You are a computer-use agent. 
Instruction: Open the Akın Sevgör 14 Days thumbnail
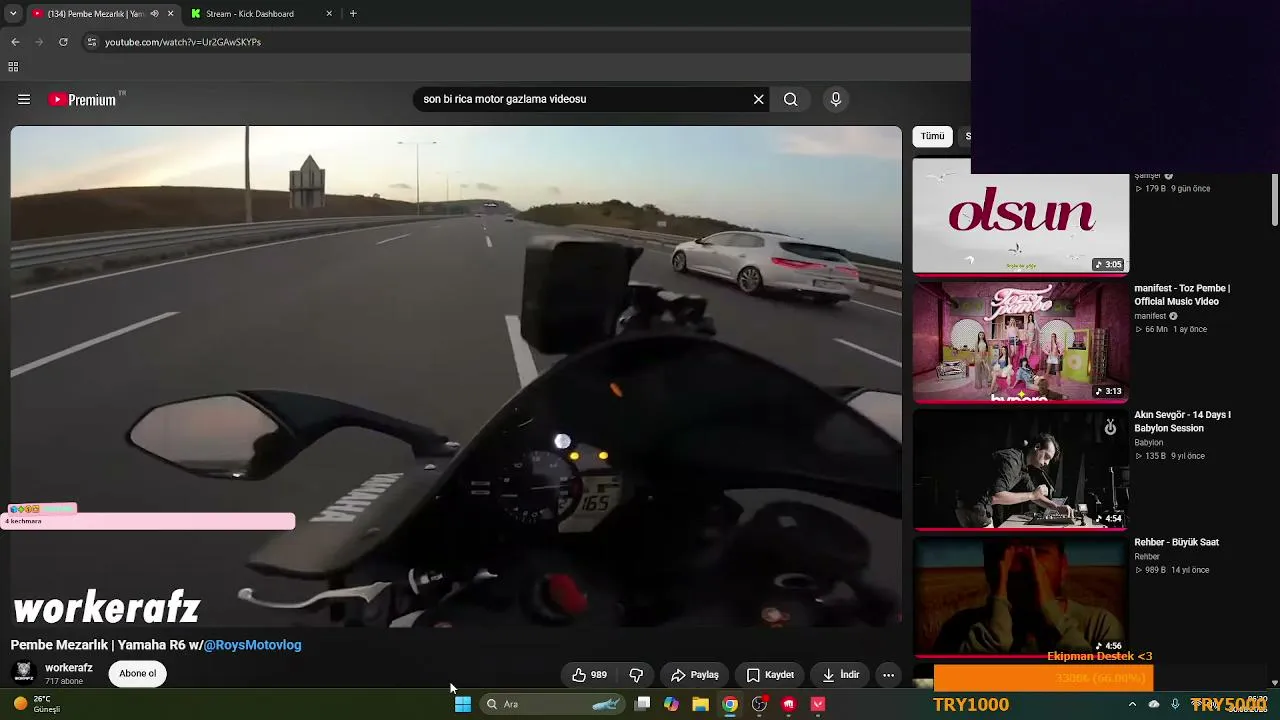pos(1021,469)
